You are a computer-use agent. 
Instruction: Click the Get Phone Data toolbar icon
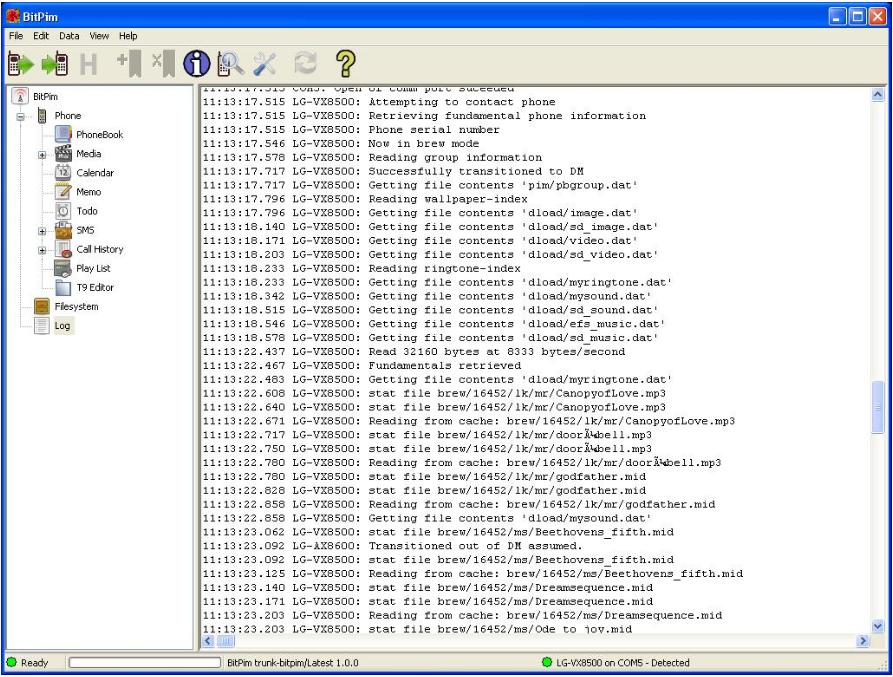[x=21, y=64]
